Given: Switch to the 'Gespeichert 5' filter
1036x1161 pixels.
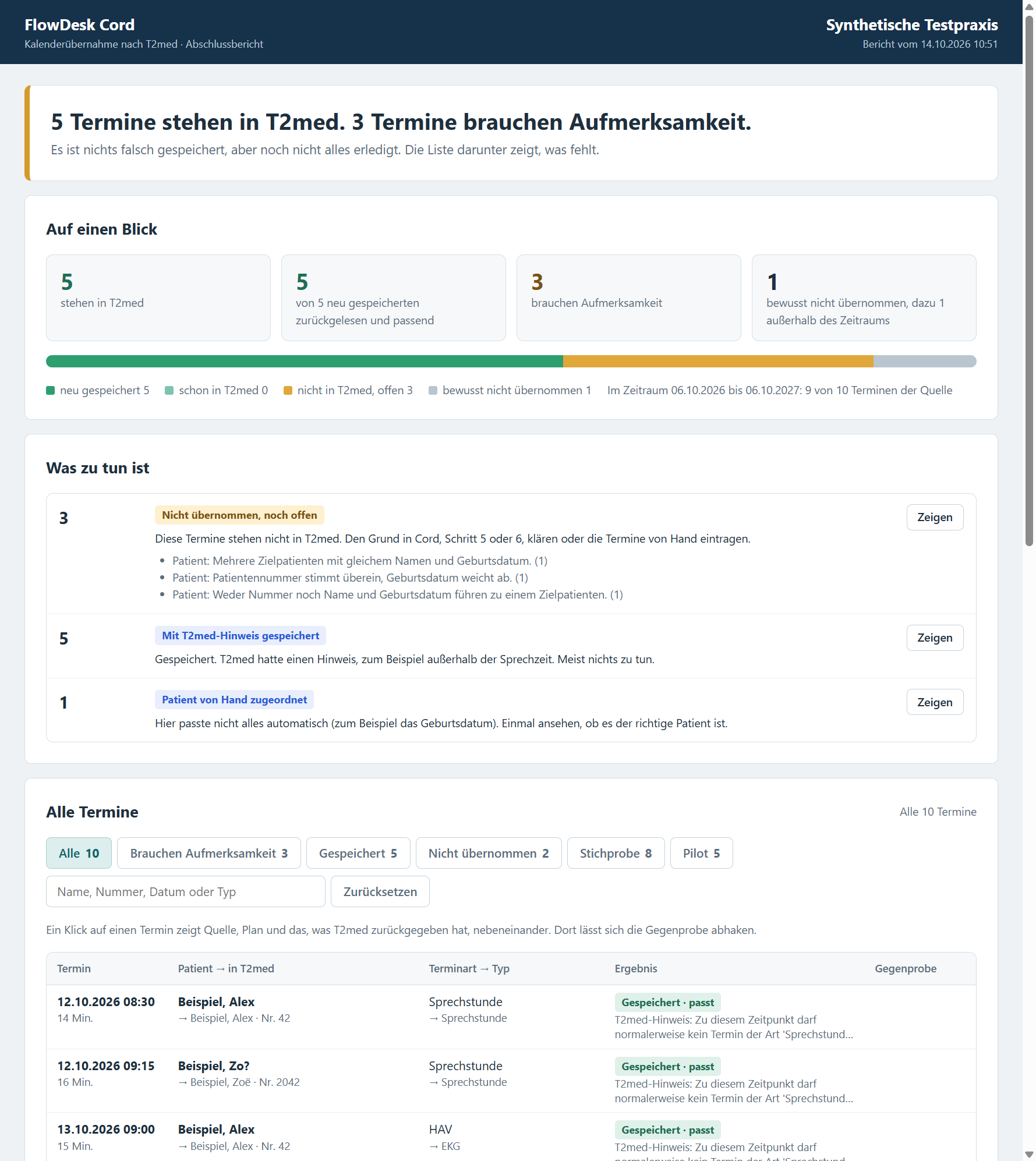Looking at the screenshot, I should [x=358, y=853].
